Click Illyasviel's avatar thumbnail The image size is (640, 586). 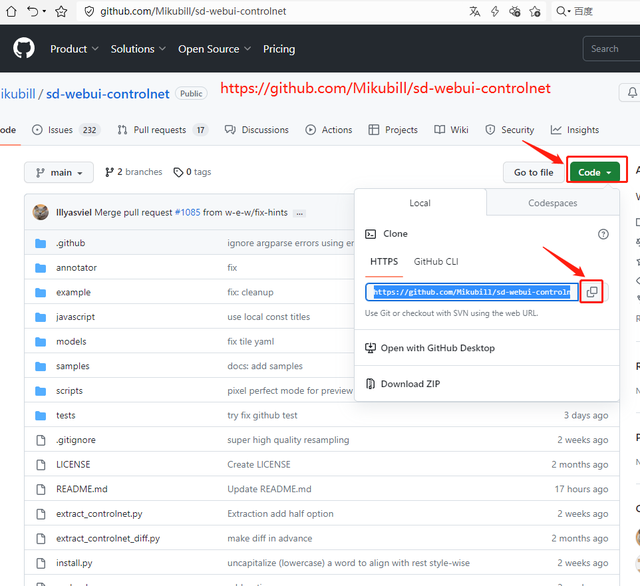tap(40, 212)
